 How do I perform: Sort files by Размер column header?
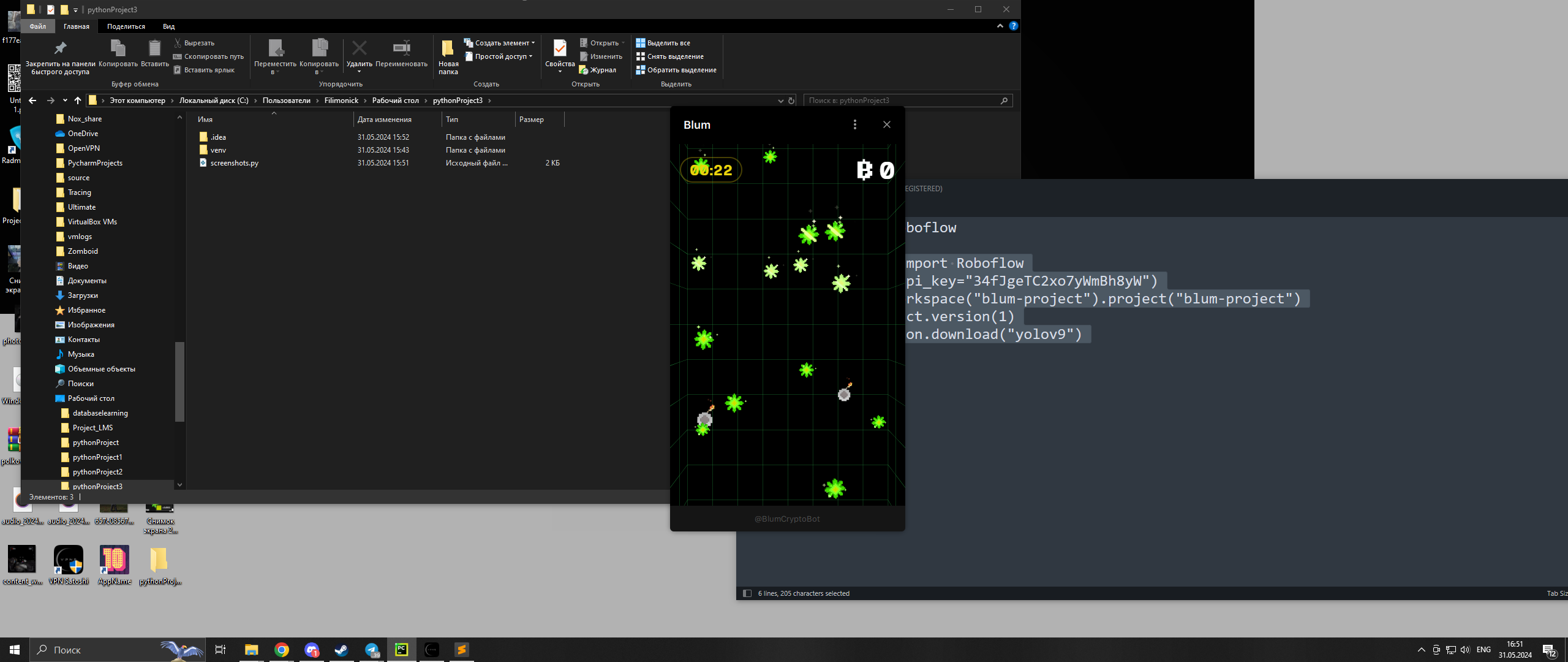pos(532,120)
